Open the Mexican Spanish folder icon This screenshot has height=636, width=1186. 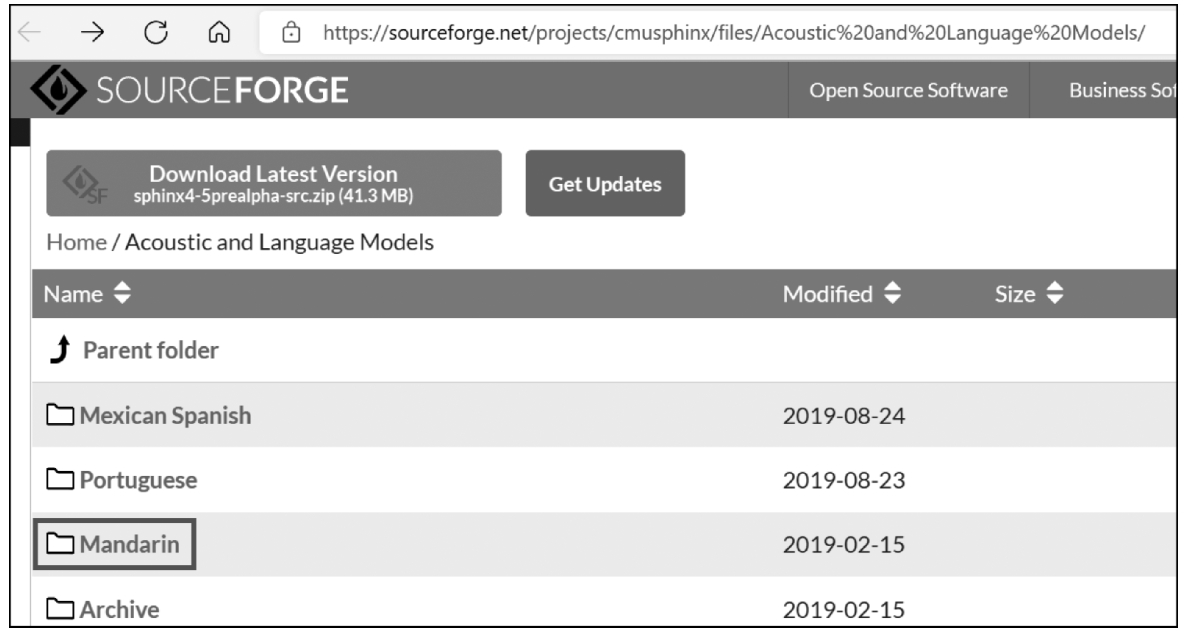pos(60,414)
